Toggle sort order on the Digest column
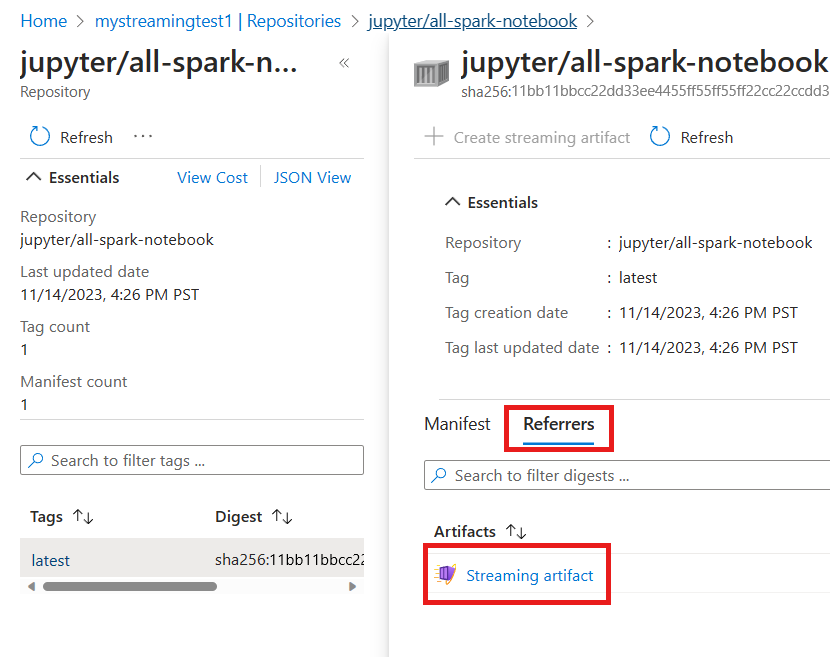The width and height of the screenshot is (830, 657). (x=283, y=517)
